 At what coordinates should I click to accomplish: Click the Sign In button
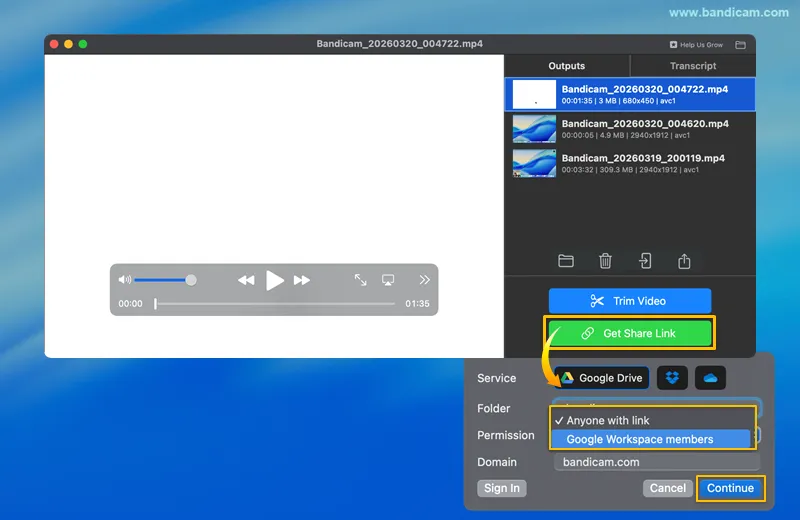pos(502,488)
